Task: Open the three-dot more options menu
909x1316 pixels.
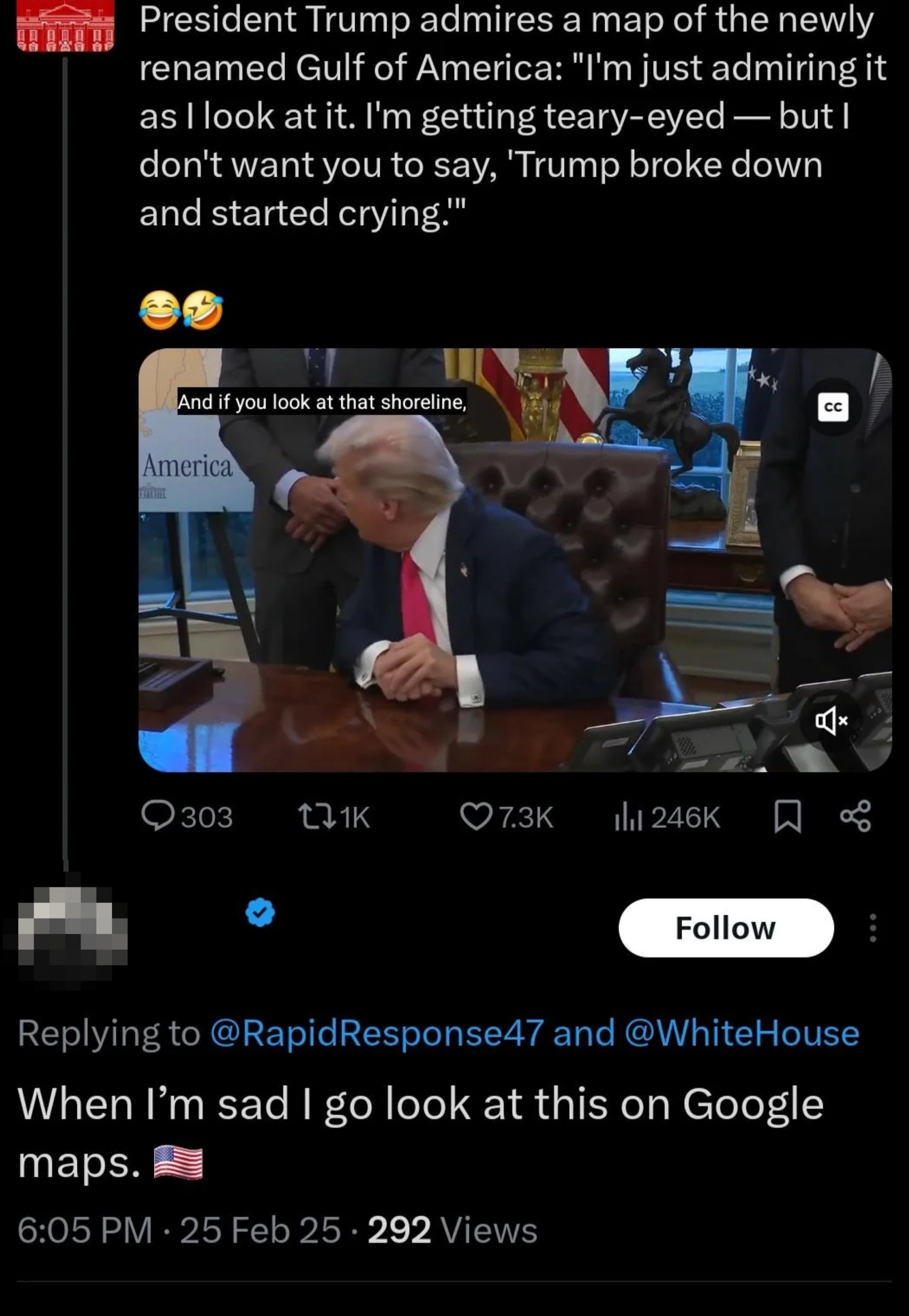Action: point(872,927)
